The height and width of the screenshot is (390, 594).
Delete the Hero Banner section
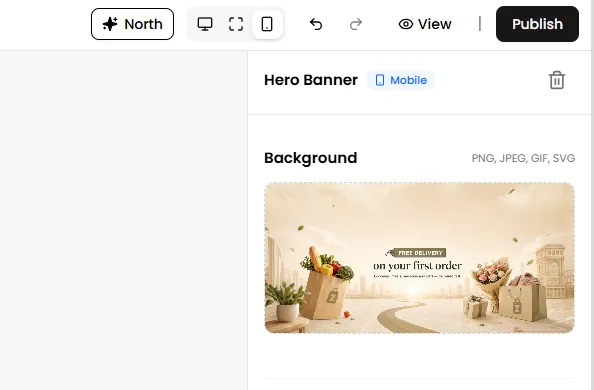pos(556,80)
